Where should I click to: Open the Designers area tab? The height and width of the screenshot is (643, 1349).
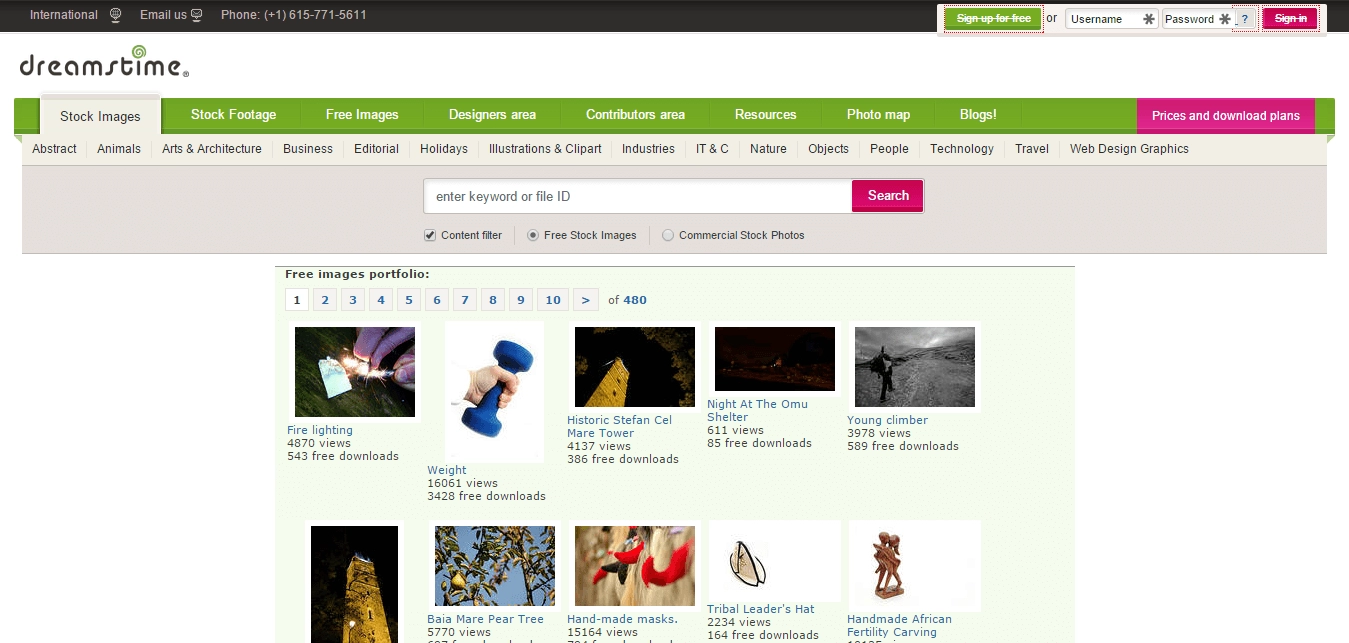point(492,114)
